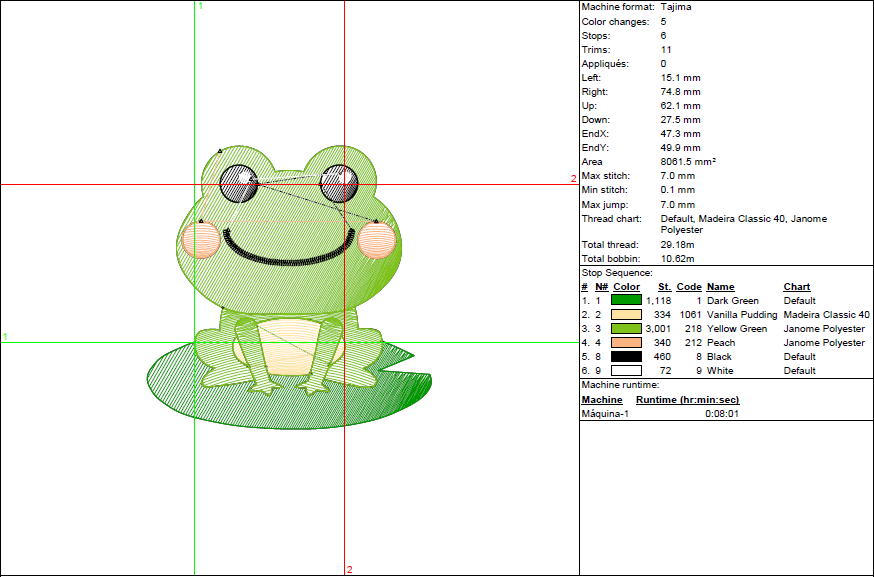Click the frog's left peach cheek
874x577 pixels.
(201, 240)
